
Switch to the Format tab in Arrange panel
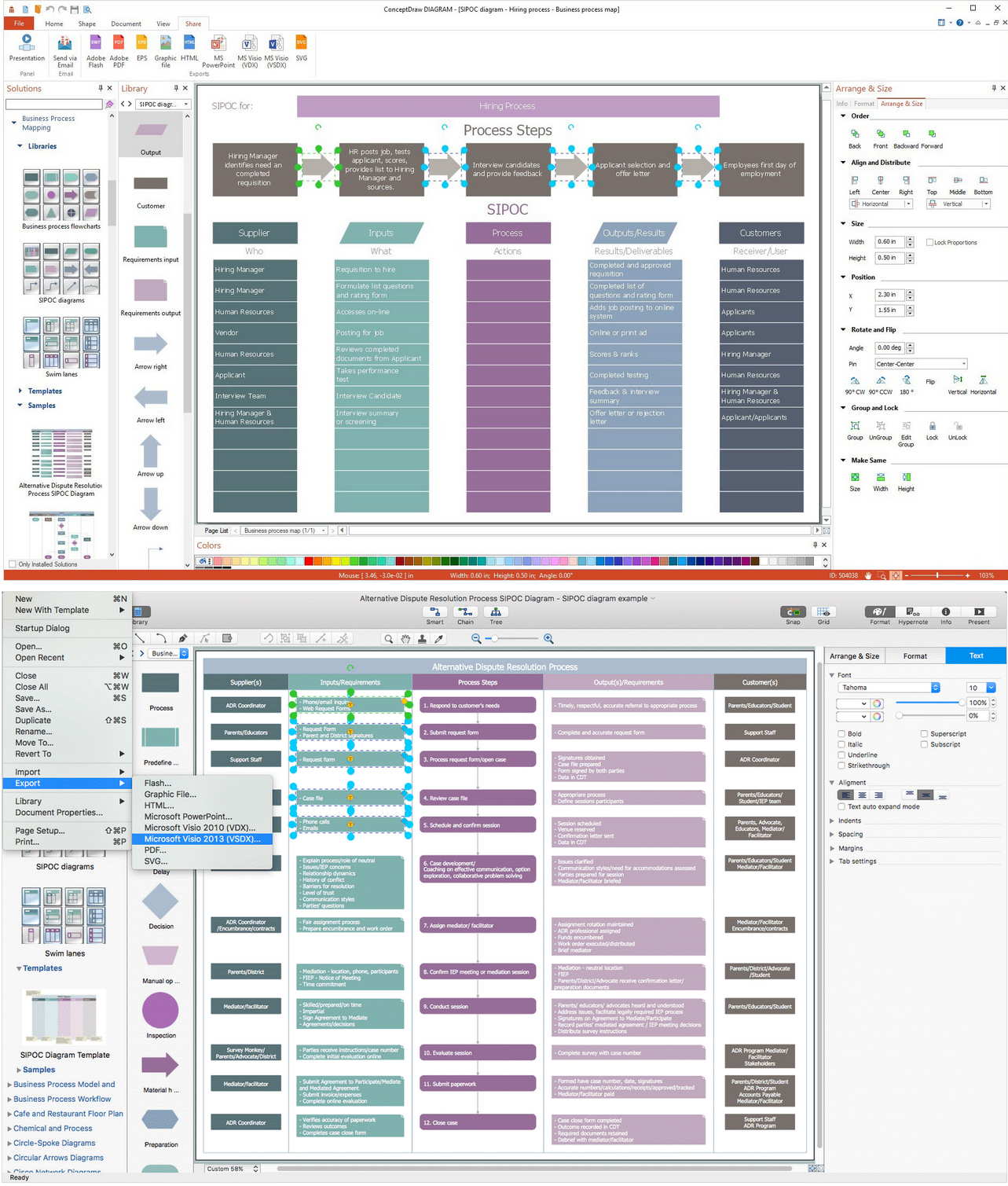tap(864, 103)
